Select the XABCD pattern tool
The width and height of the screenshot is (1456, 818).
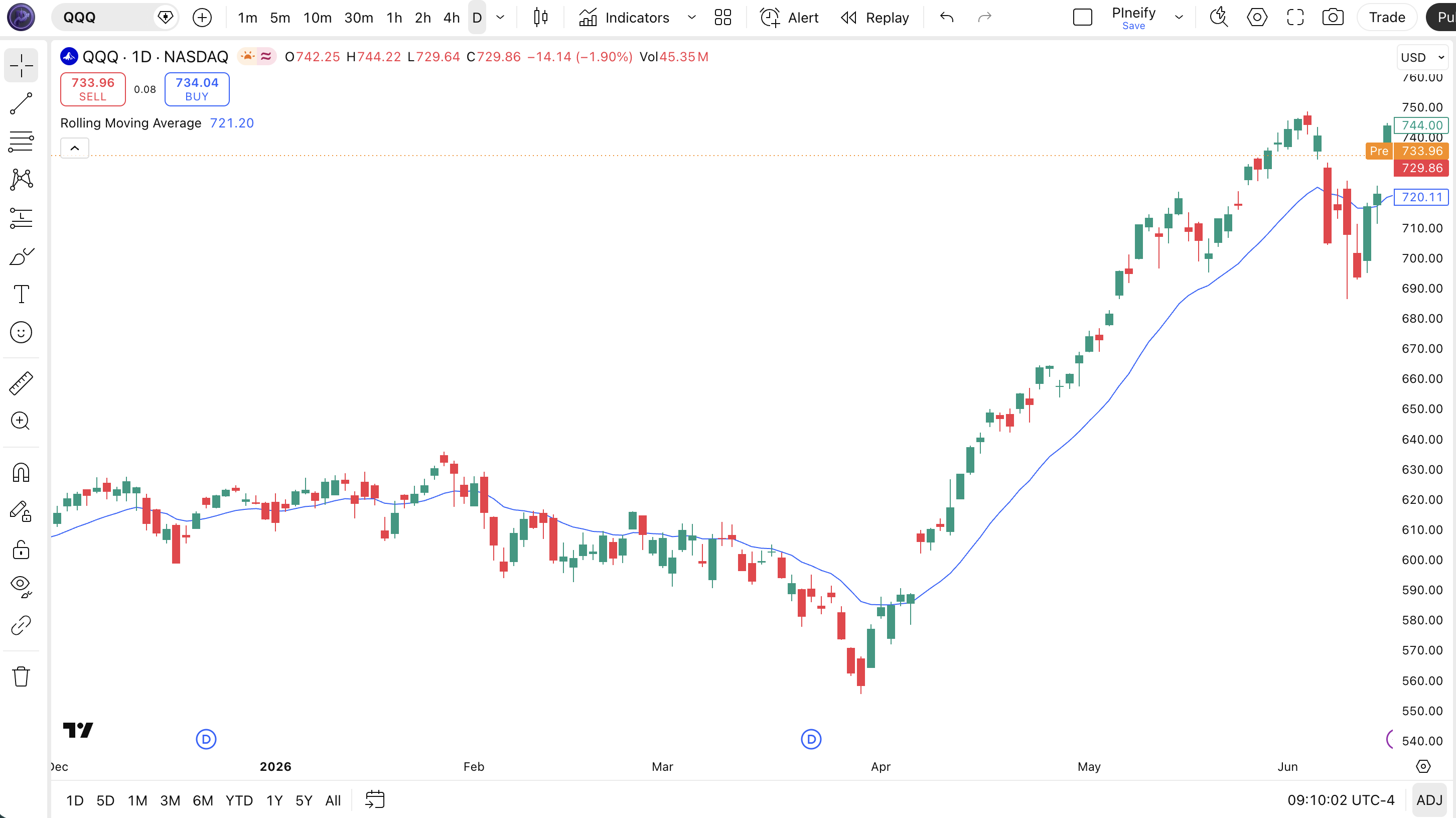(x=21, y=179)
